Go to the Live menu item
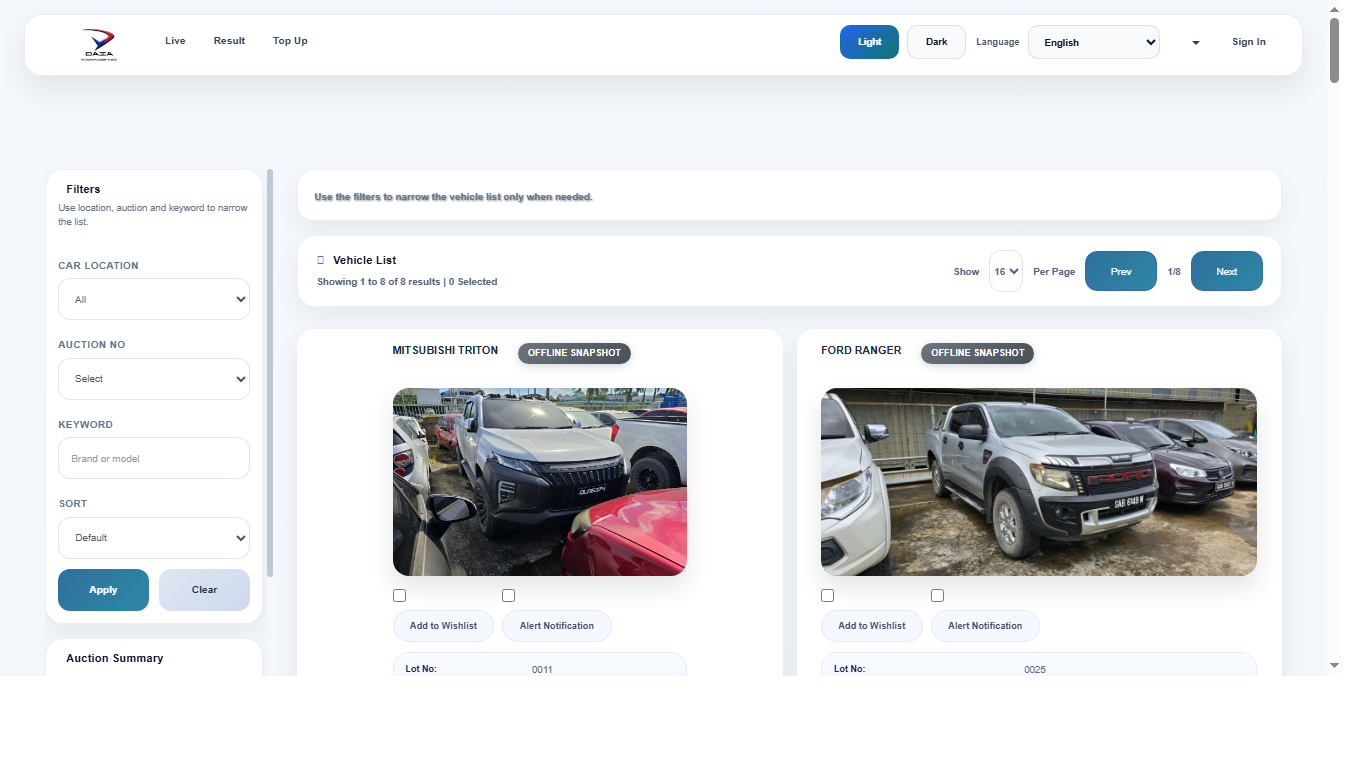 pos(175,41)
